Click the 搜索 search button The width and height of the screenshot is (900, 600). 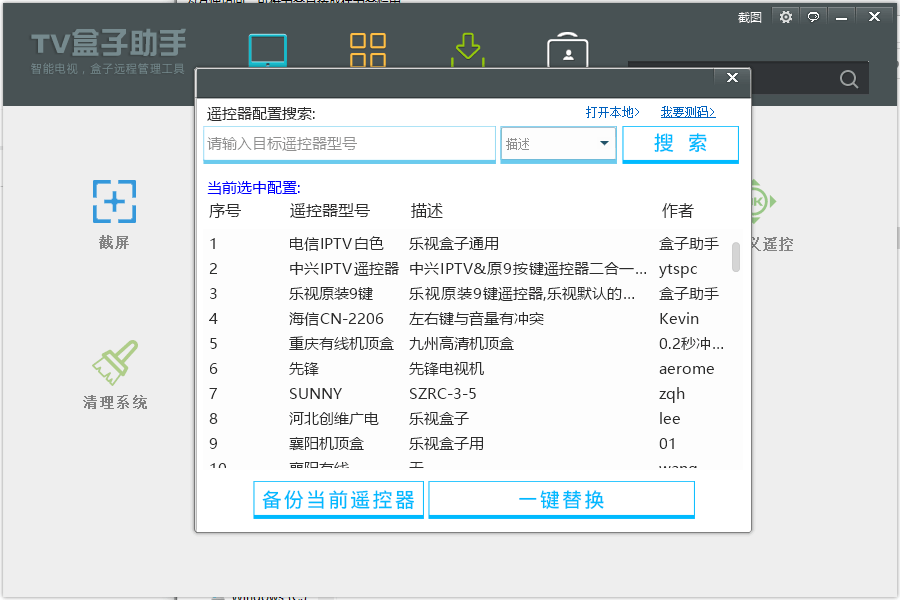point(681,143)
